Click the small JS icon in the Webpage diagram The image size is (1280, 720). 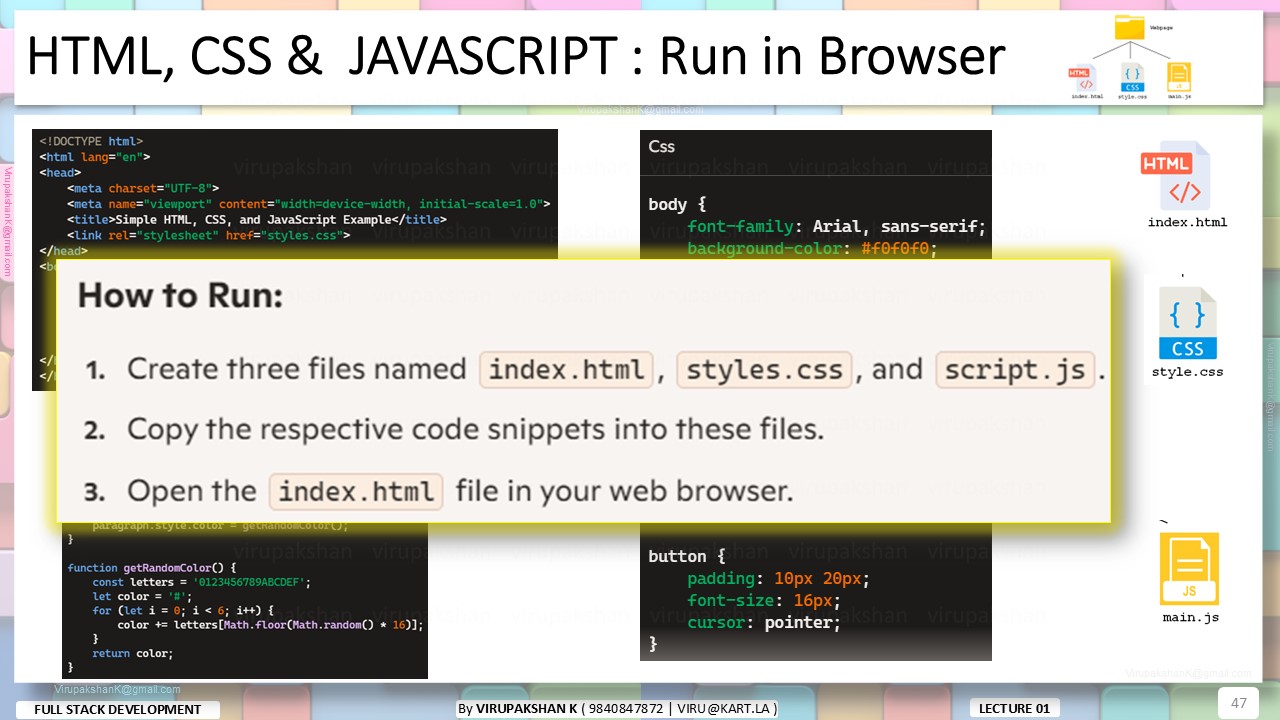click(x=1180, y=78)
